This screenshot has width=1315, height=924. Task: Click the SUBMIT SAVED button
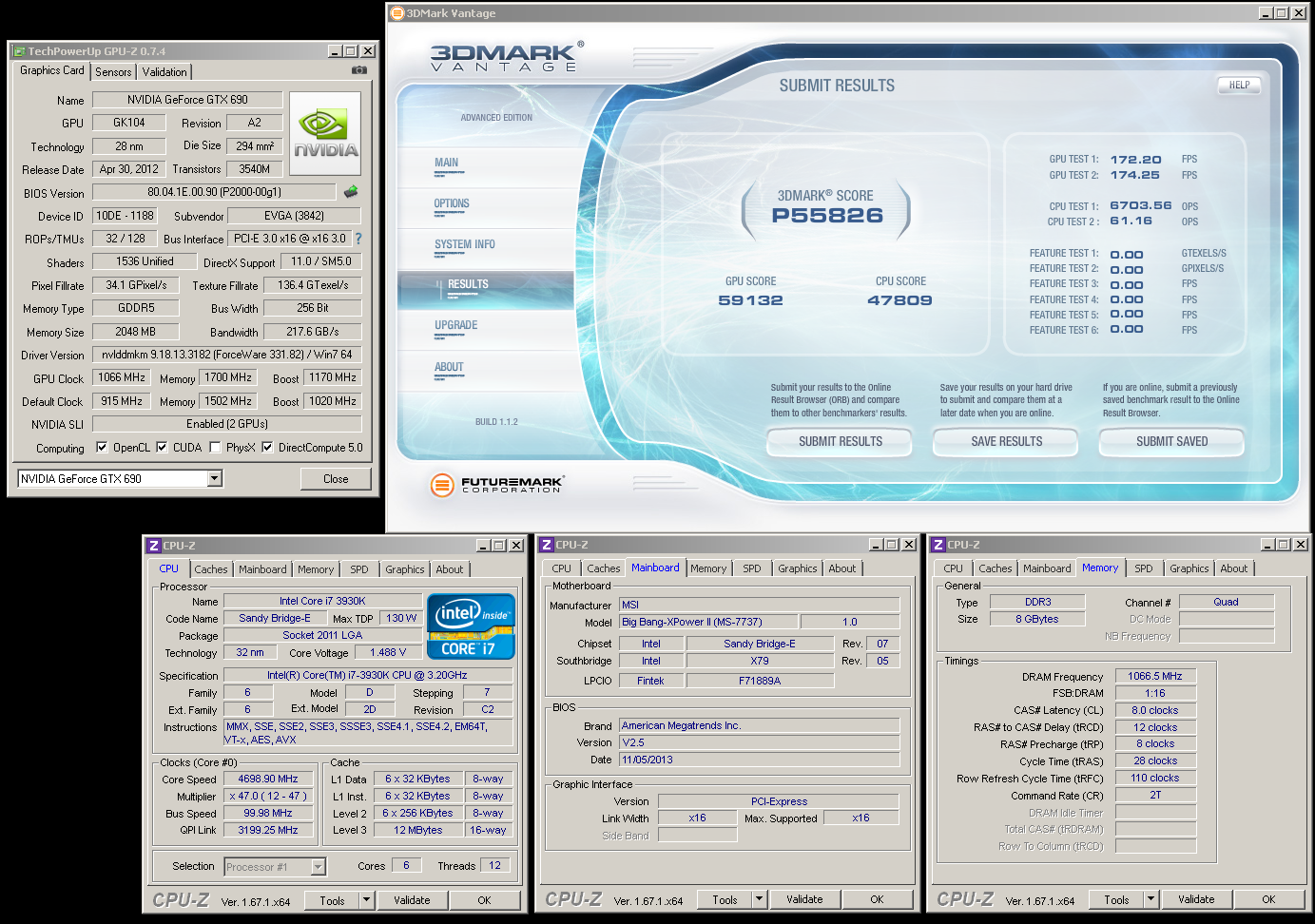point(1171,442)
